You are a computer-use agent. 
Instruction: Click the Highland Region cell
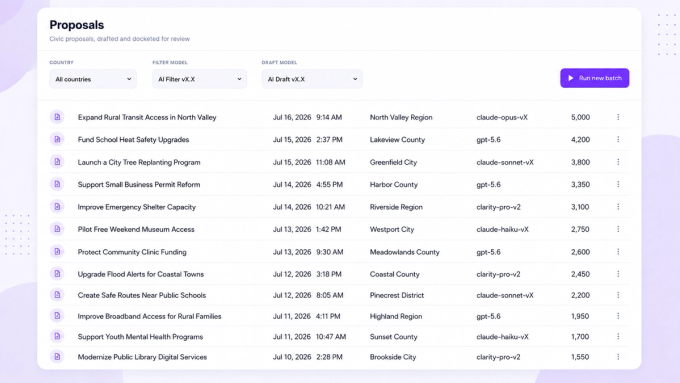coord(396,316)
